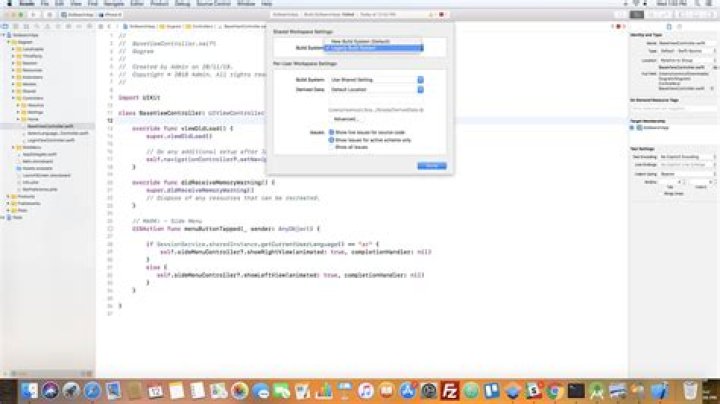Open Line Endings dropdown in inspector

click(687, 165)
